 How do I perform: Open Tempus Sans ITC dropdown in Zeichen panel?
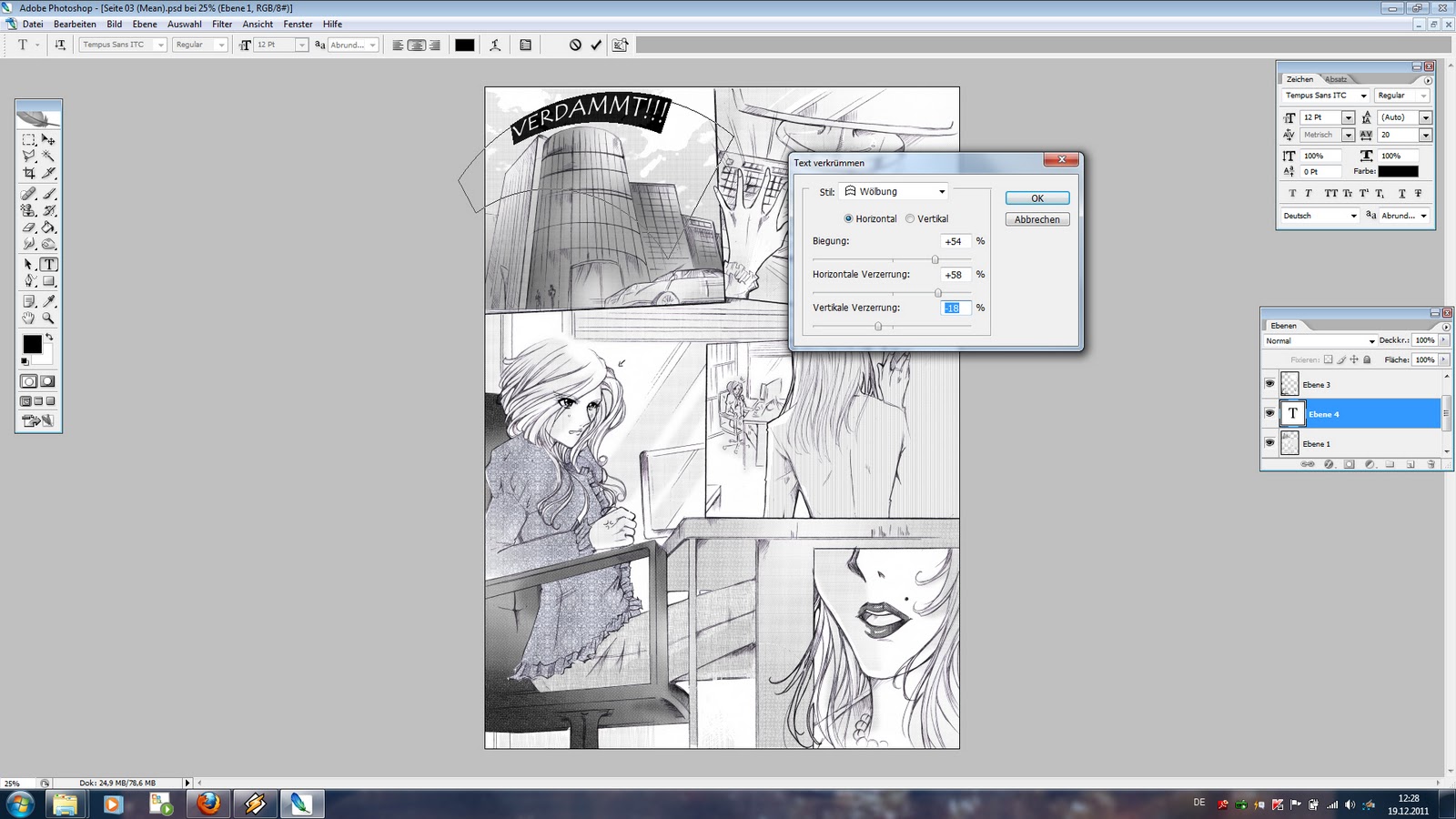tap(1326, 96)
